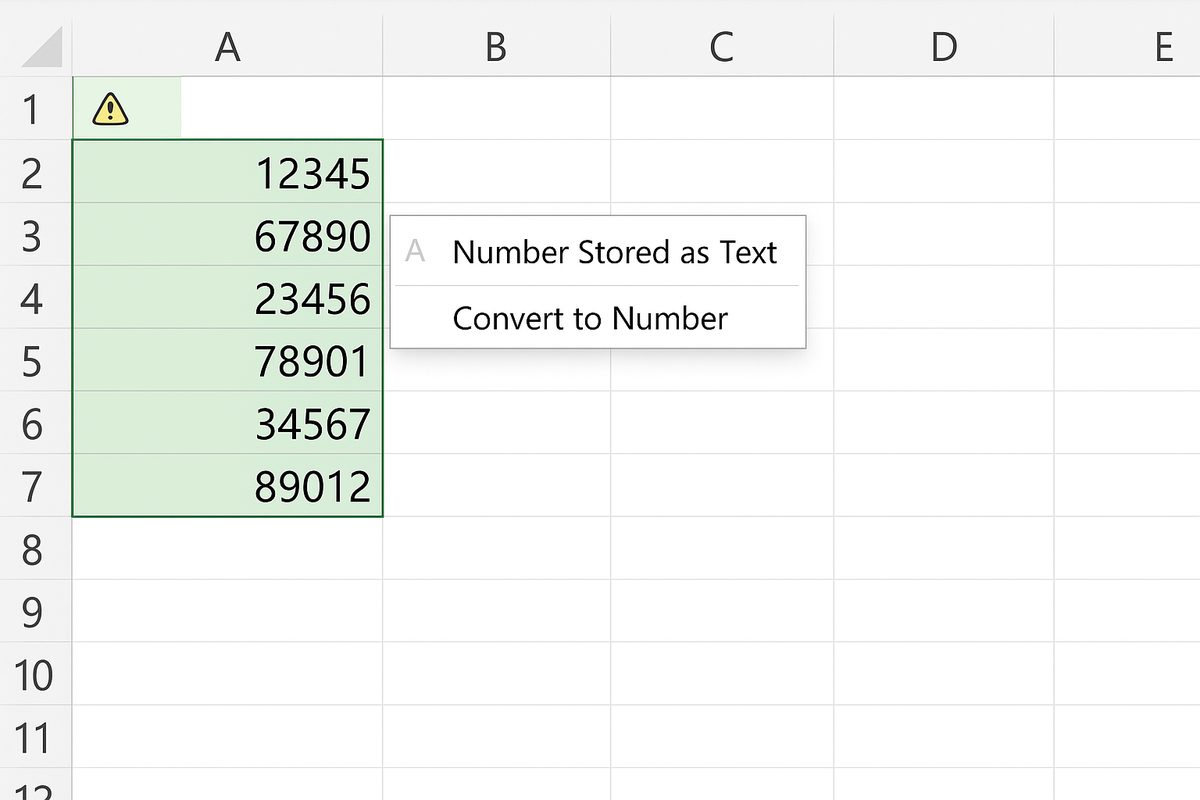
Task: Click the yellow warning error indicator icon
Action: pyautogui.click(x=110, y=109)
